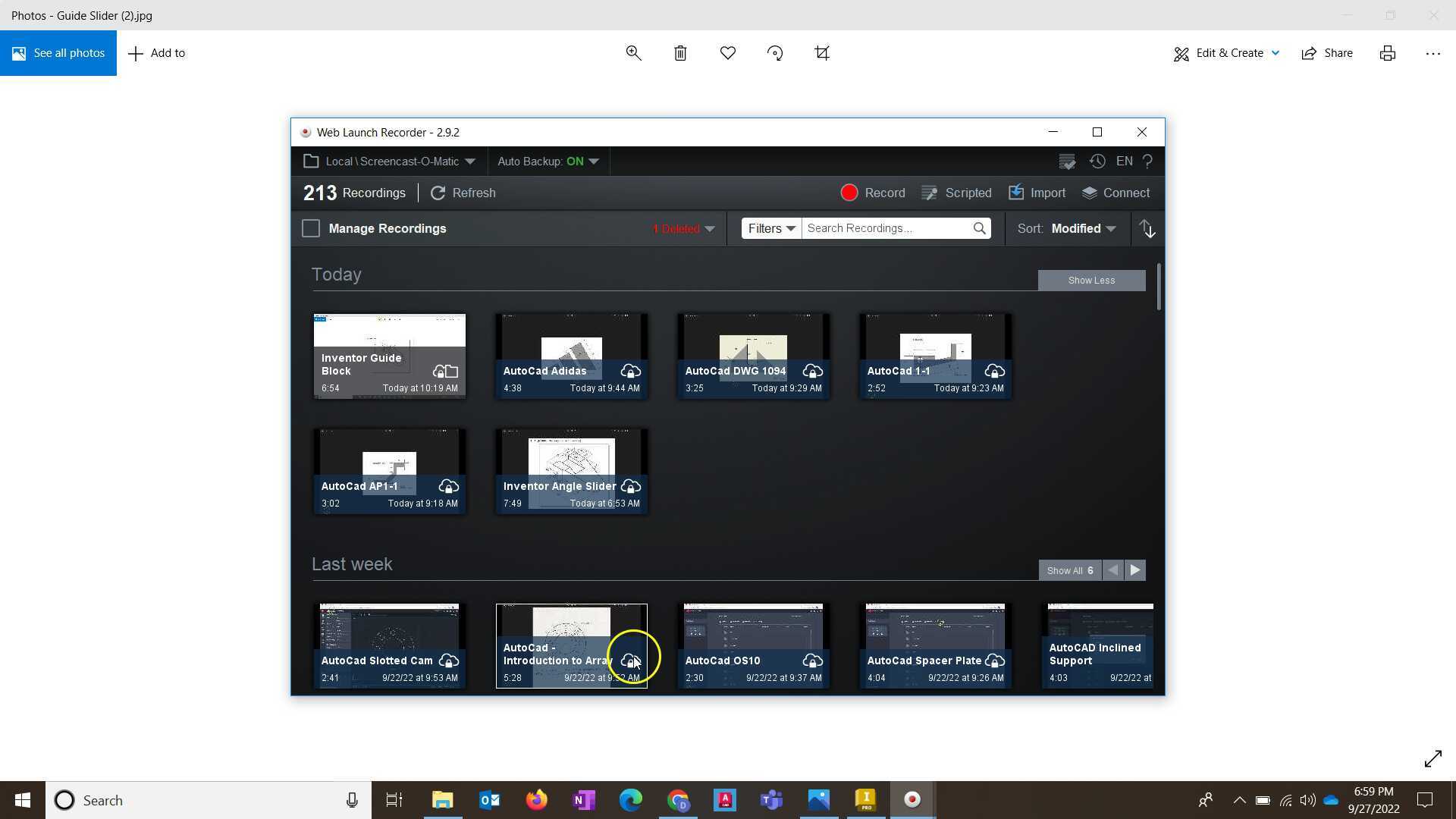Print the photo using the printer icon
This screenshot has height=819, width=1456.
tap(1387, 53)
